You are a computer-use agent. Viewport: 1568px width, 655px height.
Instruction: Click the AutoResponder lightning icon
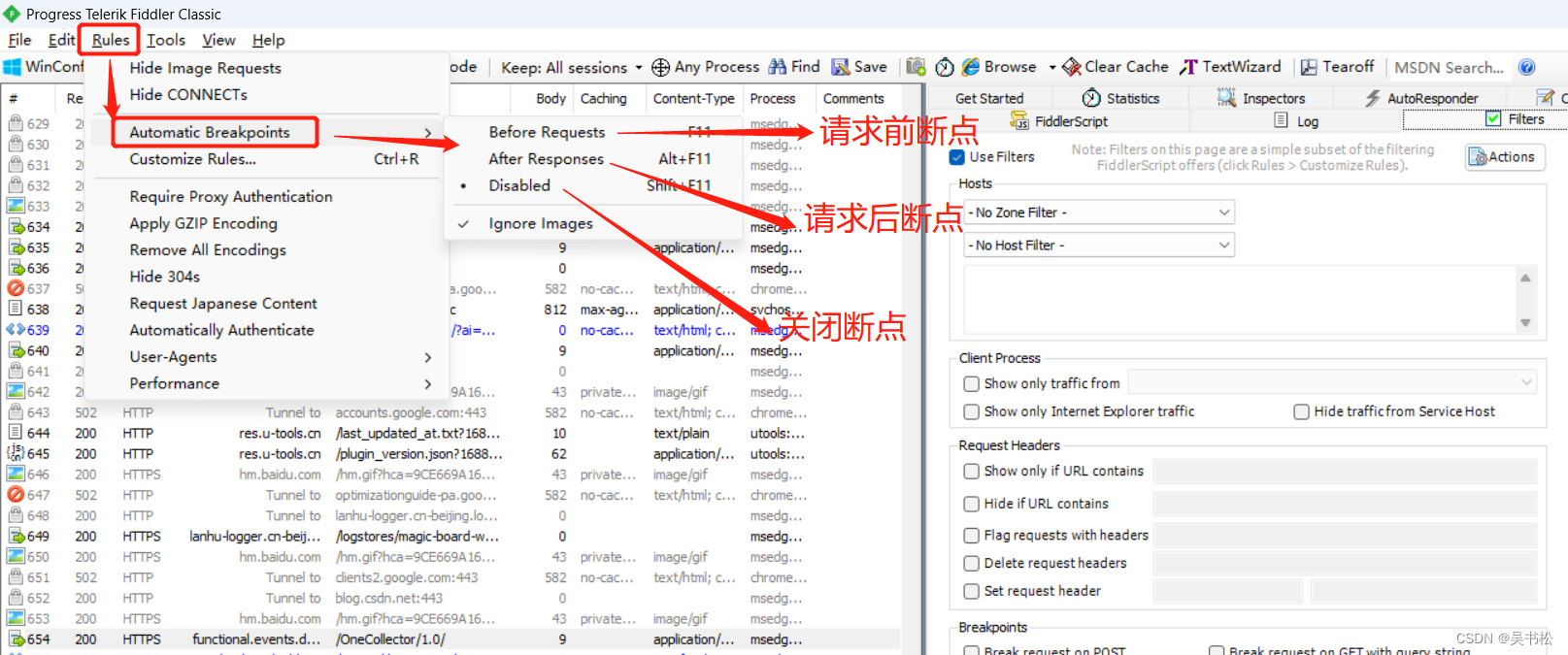click(1373, 98)
